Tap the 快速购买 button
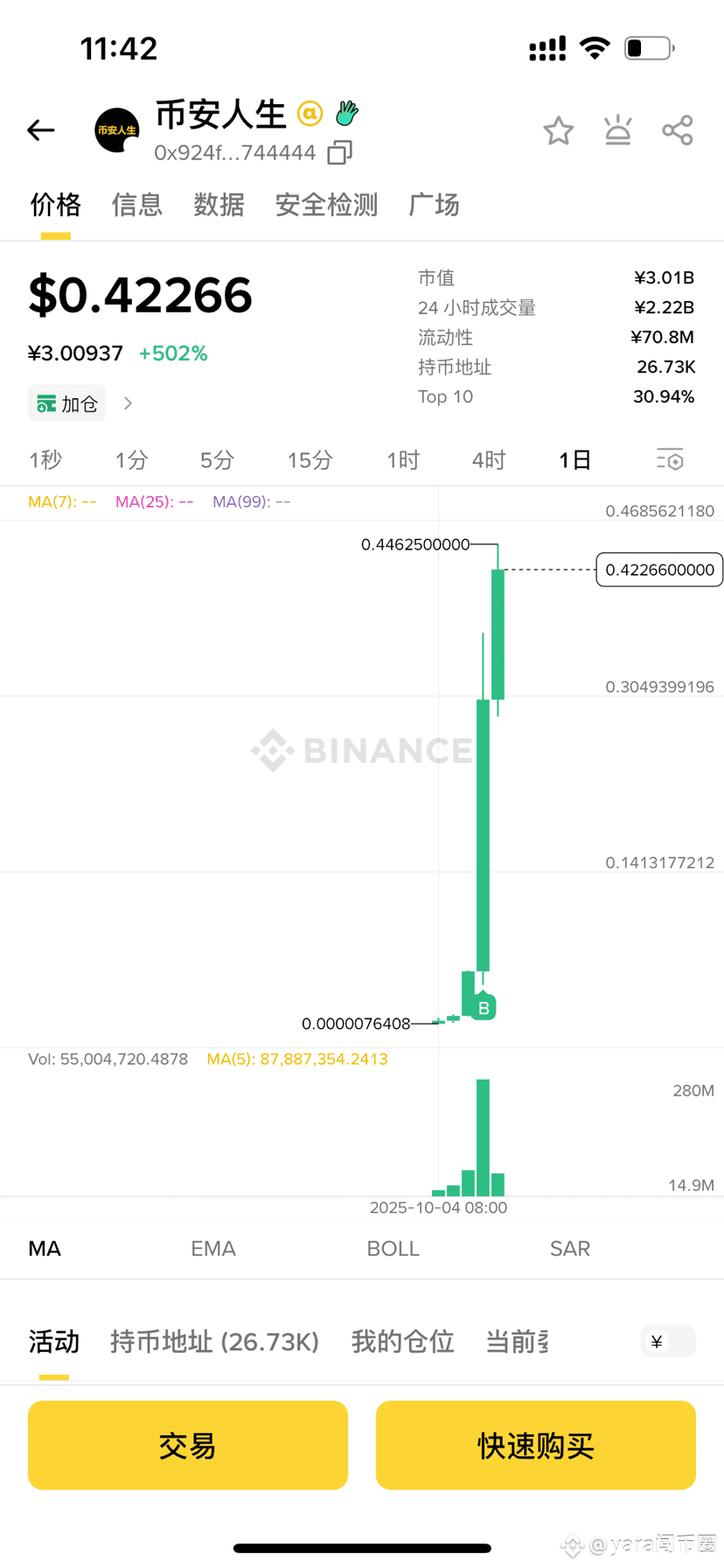 click(536, 1445)
